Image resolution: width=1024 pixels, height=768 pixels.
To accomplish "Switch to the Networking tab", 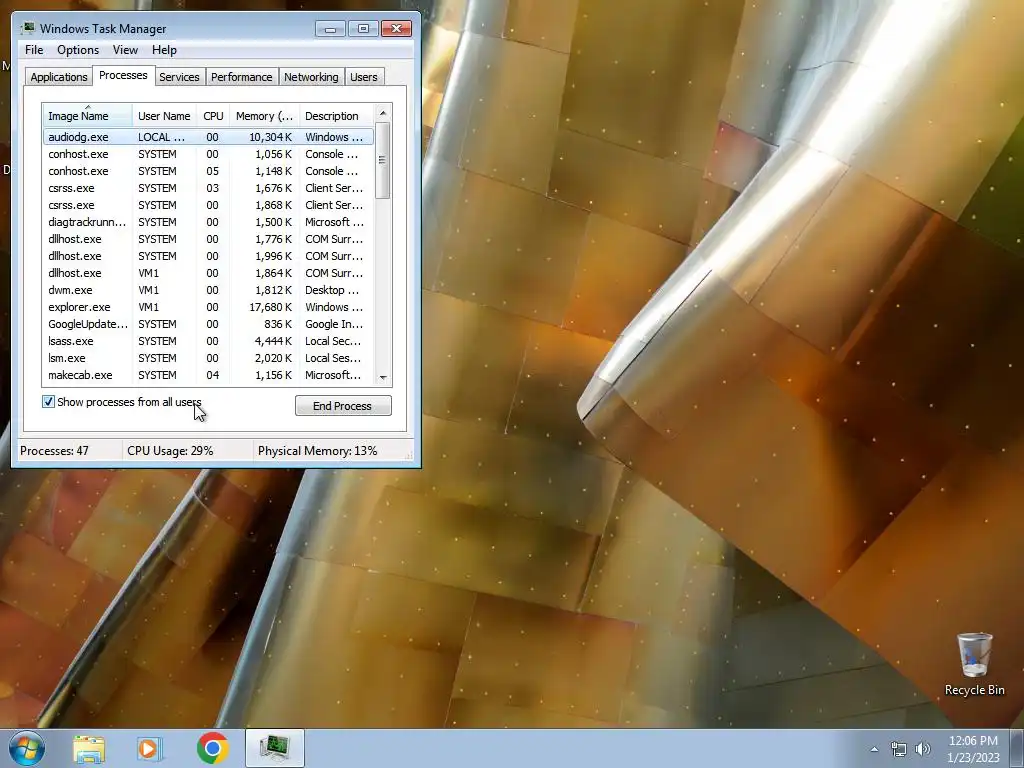I will 311,77.
